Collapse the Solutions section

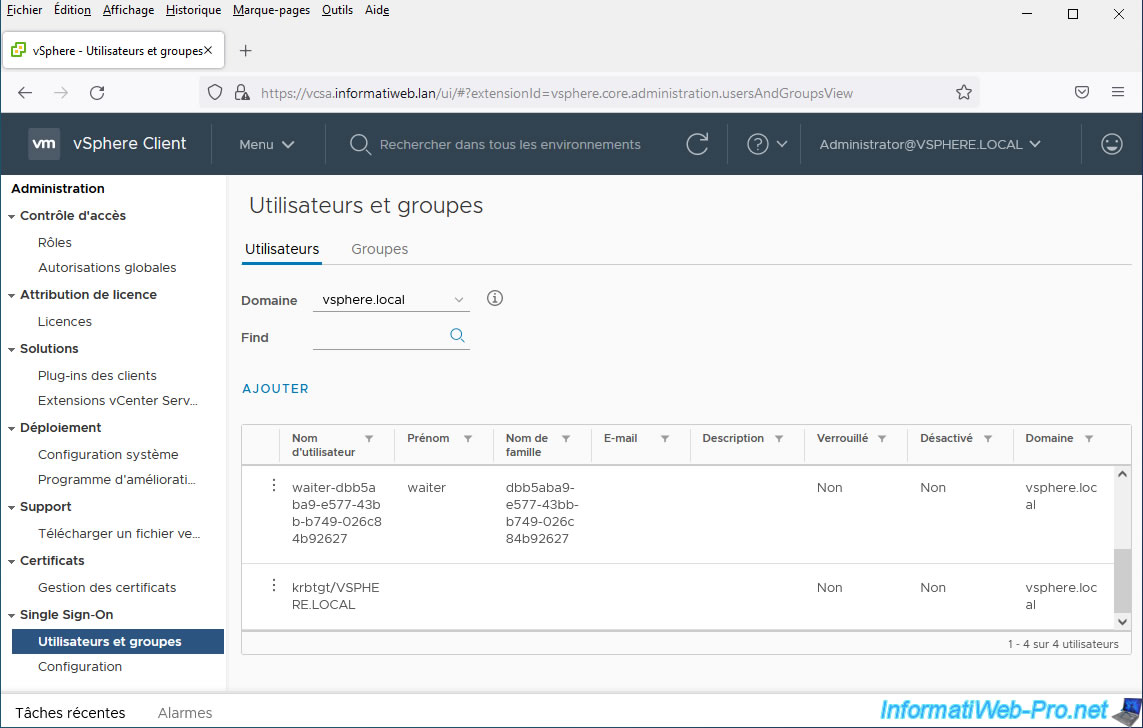12,350
